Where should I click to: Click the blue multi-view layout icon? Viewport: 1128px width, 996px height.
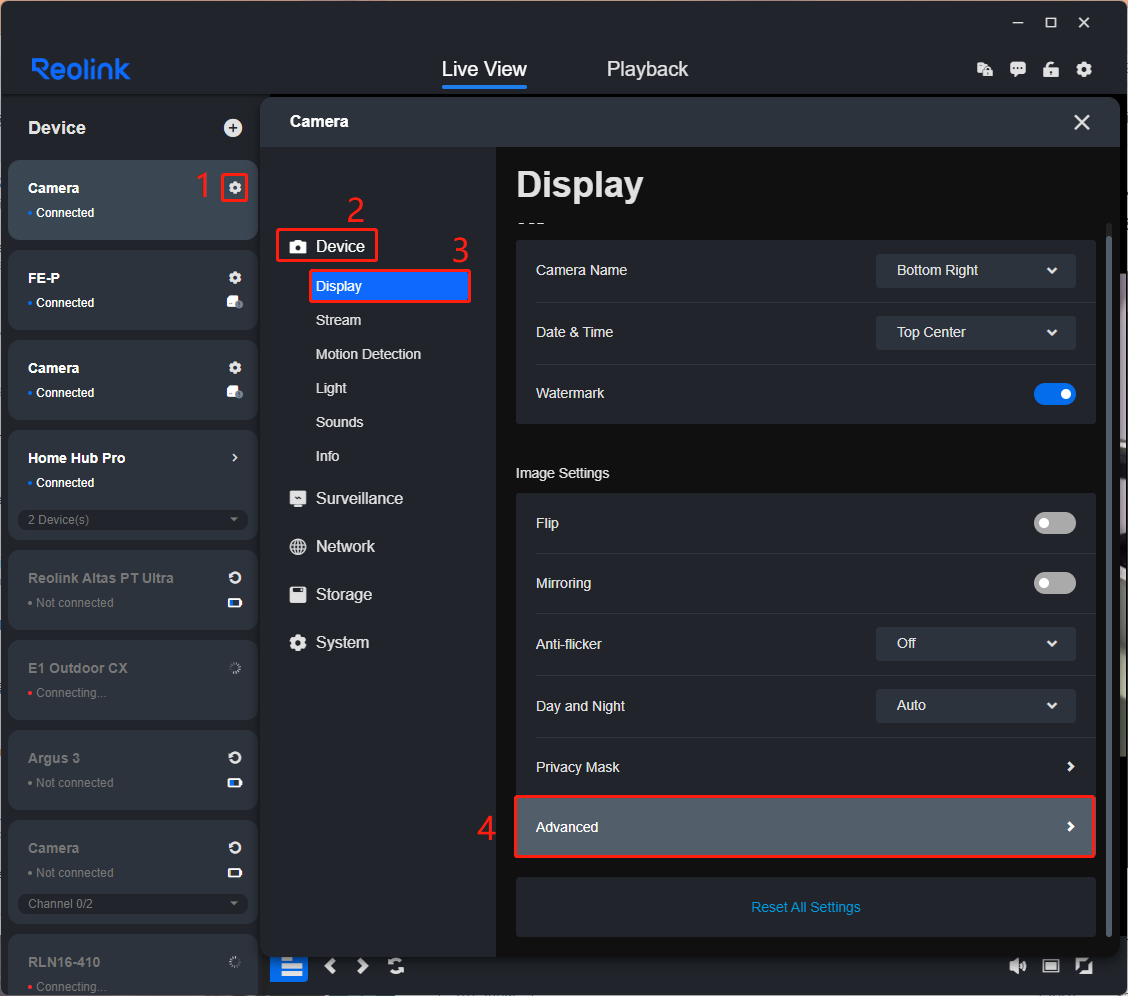tap(289, 966)
